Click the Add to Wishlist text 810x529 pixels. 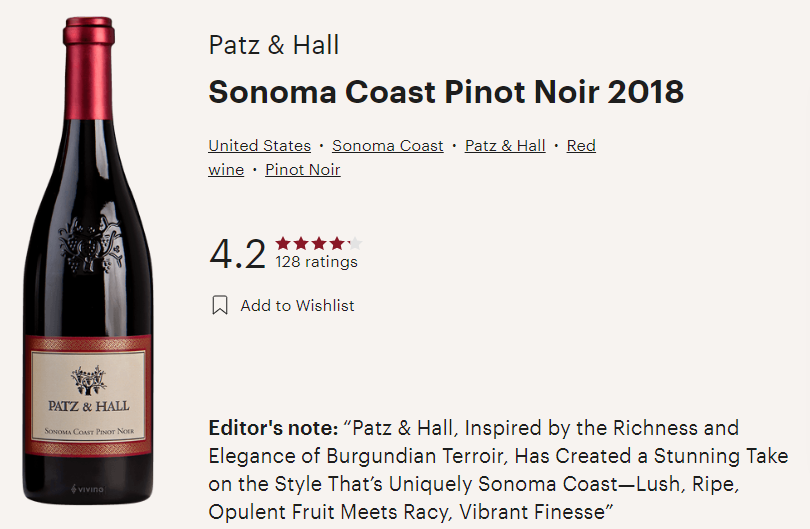pyautogui.click(x=297, y=306)
